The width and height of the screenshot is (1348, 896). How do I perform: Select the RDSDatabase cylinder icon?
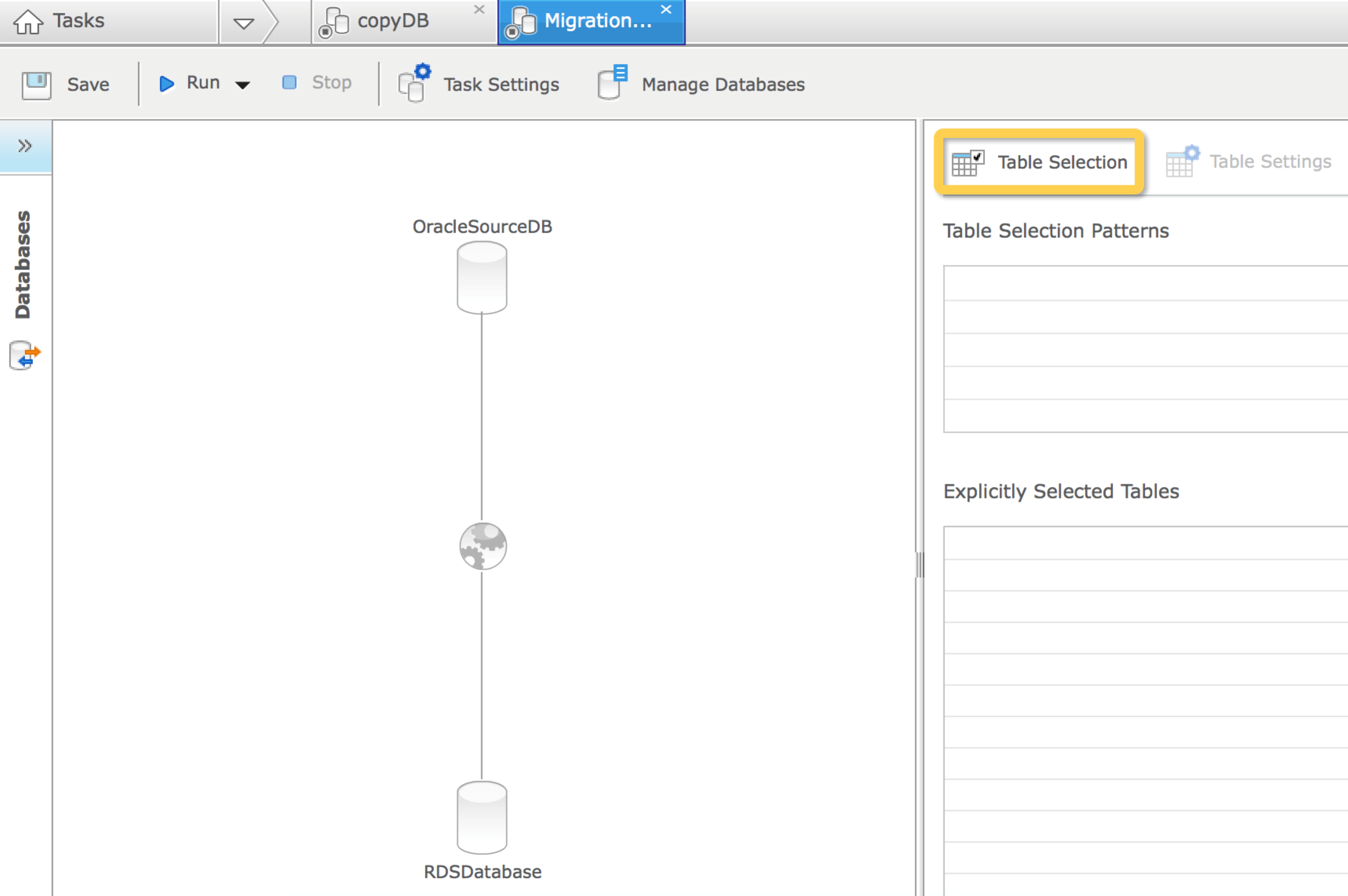pos(482,817)
